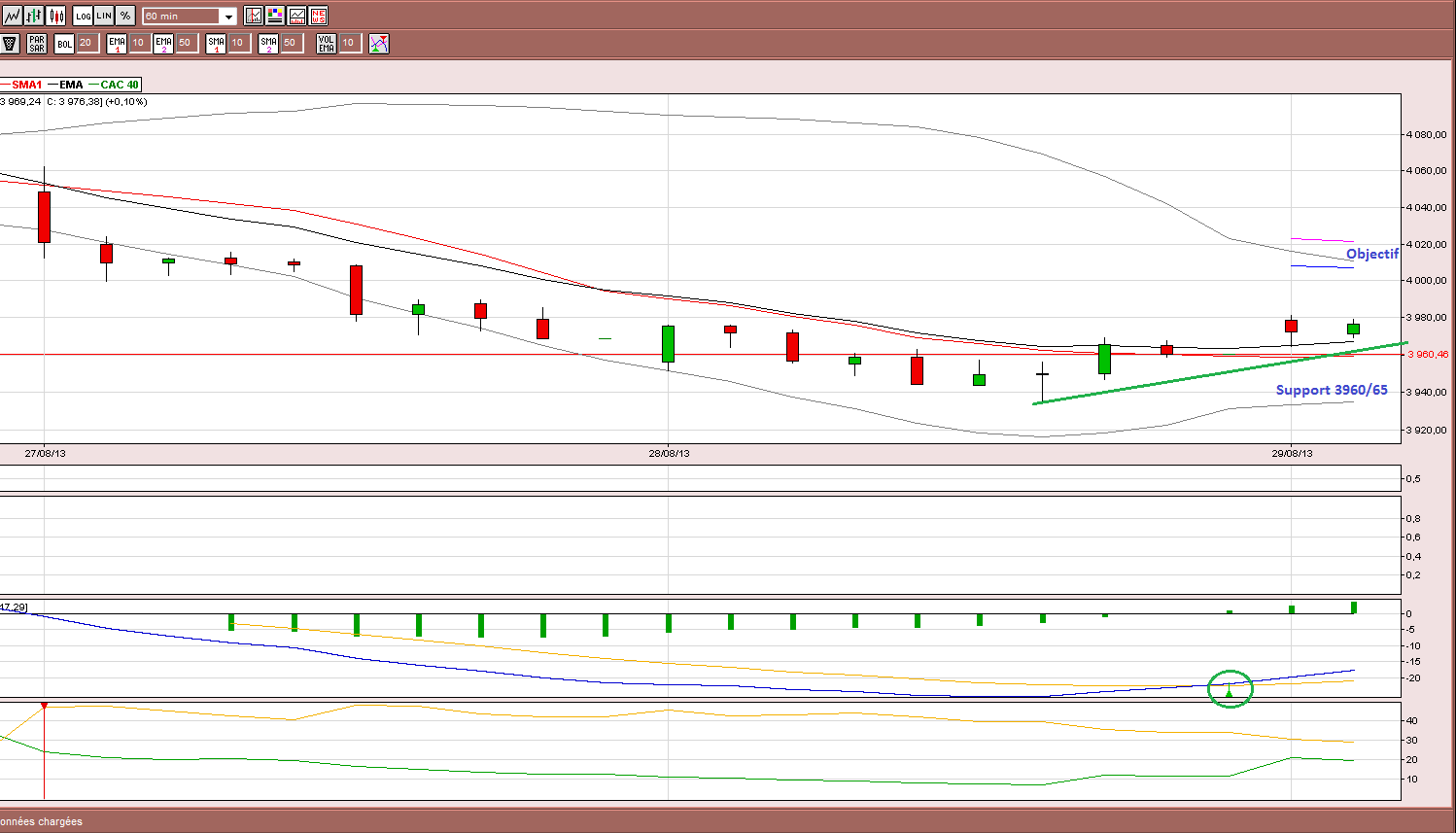Click the 3 960,46 price level label
Viewport: 1456px width, 833px height.
tap(1428, 355)
